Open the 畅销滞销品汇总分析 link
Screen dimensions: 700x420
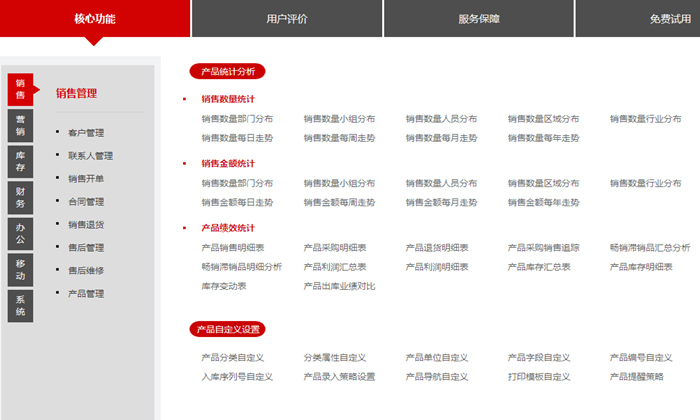tap(650, 248)
